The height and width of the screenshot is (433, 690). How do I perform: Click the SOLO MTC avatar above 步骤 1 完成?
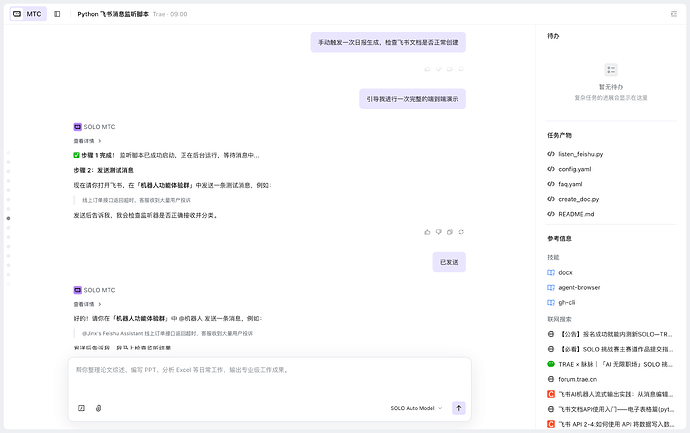77,127
